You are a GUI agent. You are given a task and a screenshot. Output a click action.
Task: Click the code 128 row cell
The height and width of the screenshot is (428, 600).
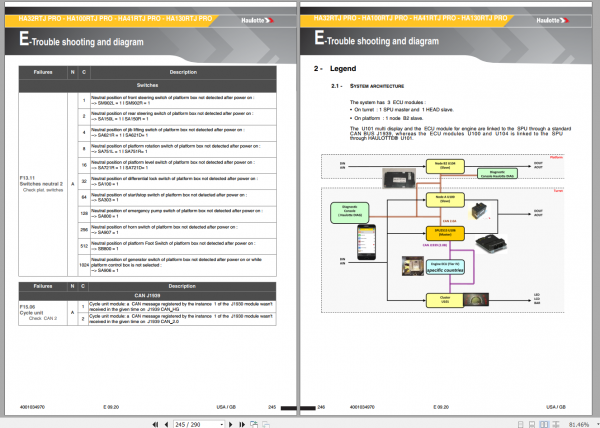84,213
